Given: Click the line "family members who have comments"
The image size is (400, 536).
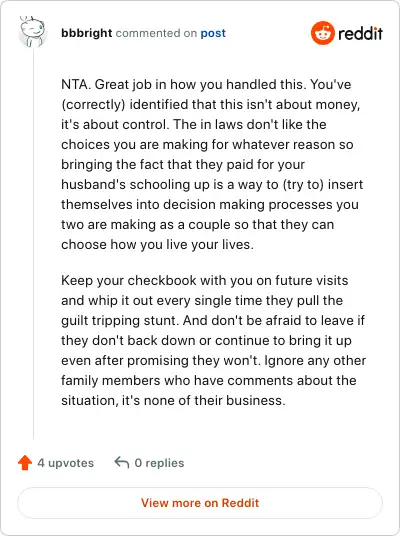Looking at the screenshot, I should point(209,380).
